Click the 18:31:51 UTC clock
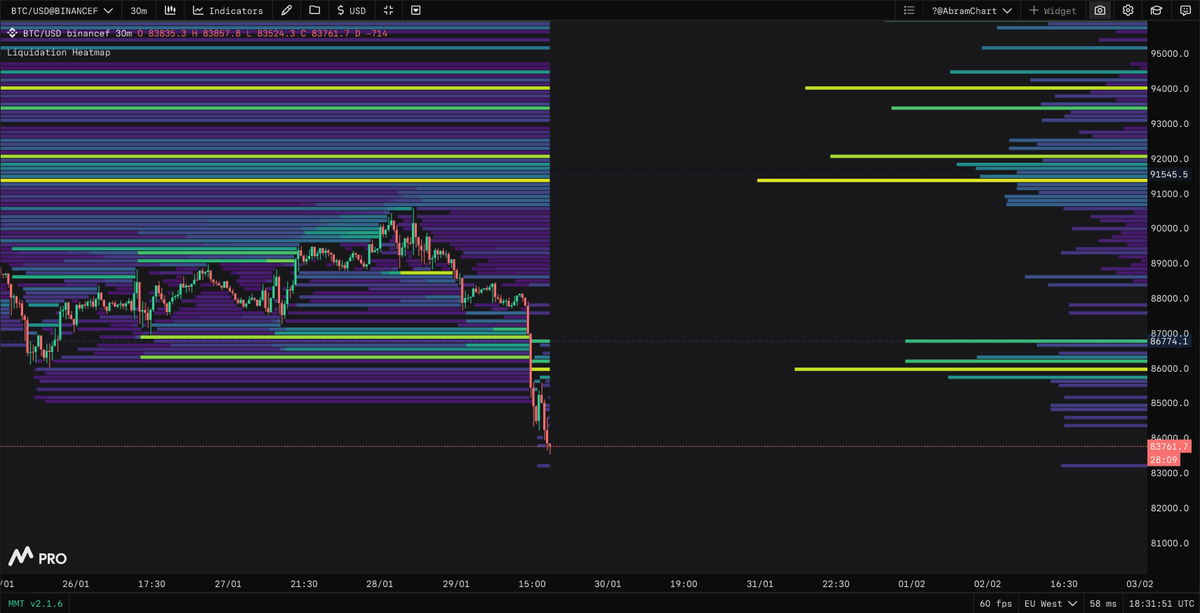 (1161, 604)
